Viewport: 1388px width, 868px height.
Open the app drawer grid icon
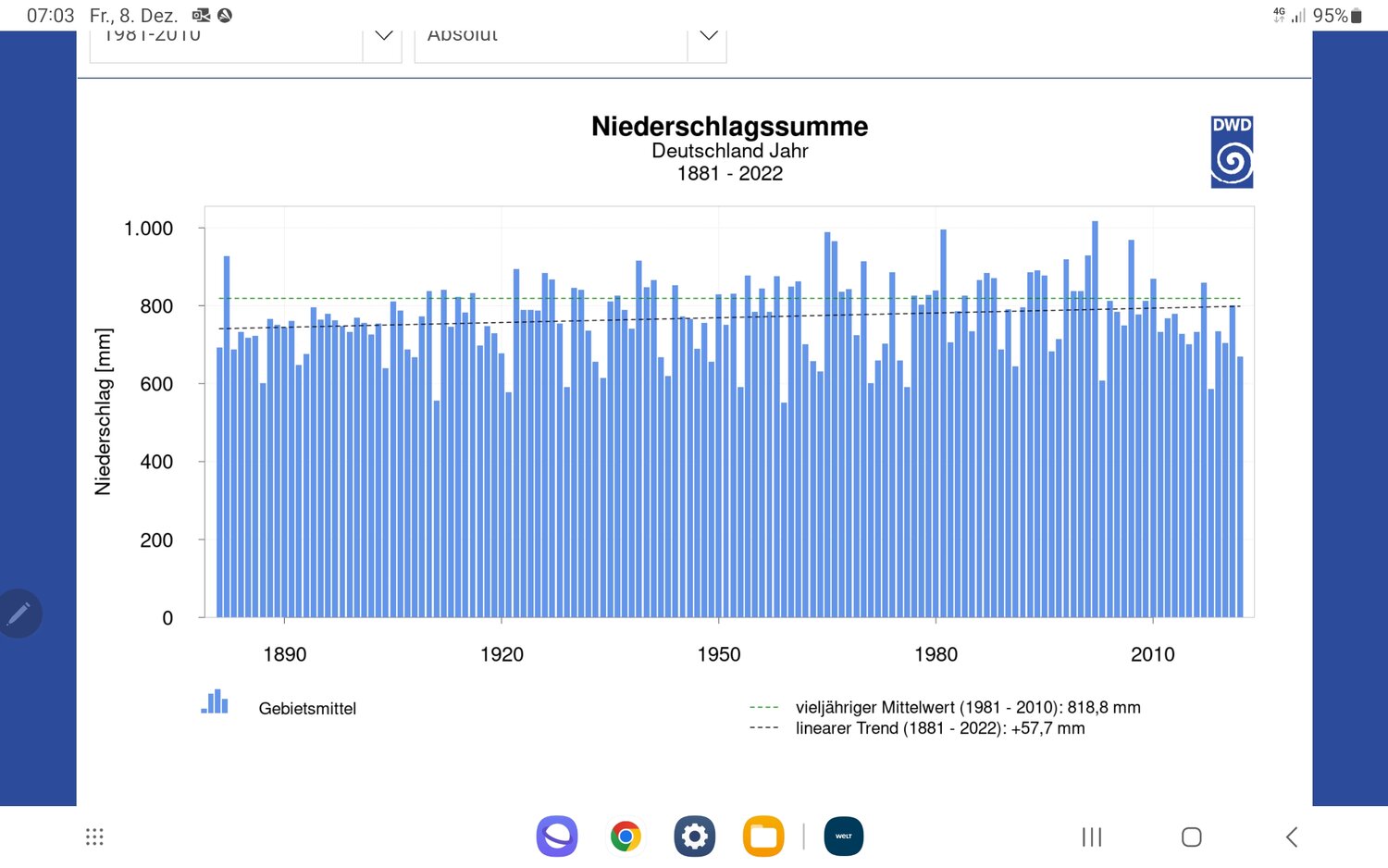94,837
